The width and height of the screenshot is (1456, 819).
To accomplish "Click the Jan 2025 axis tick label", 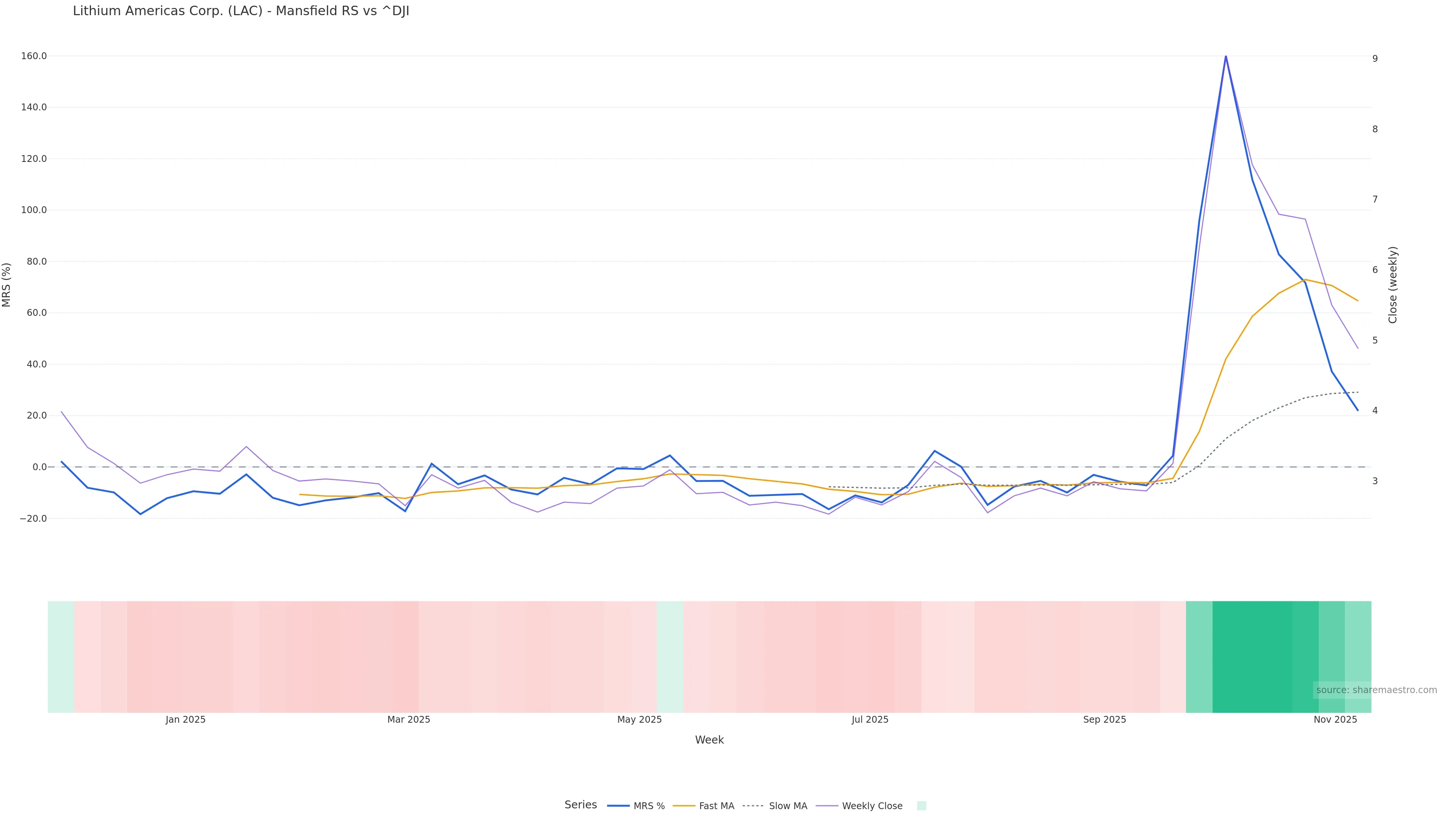I will coord(185,720).
